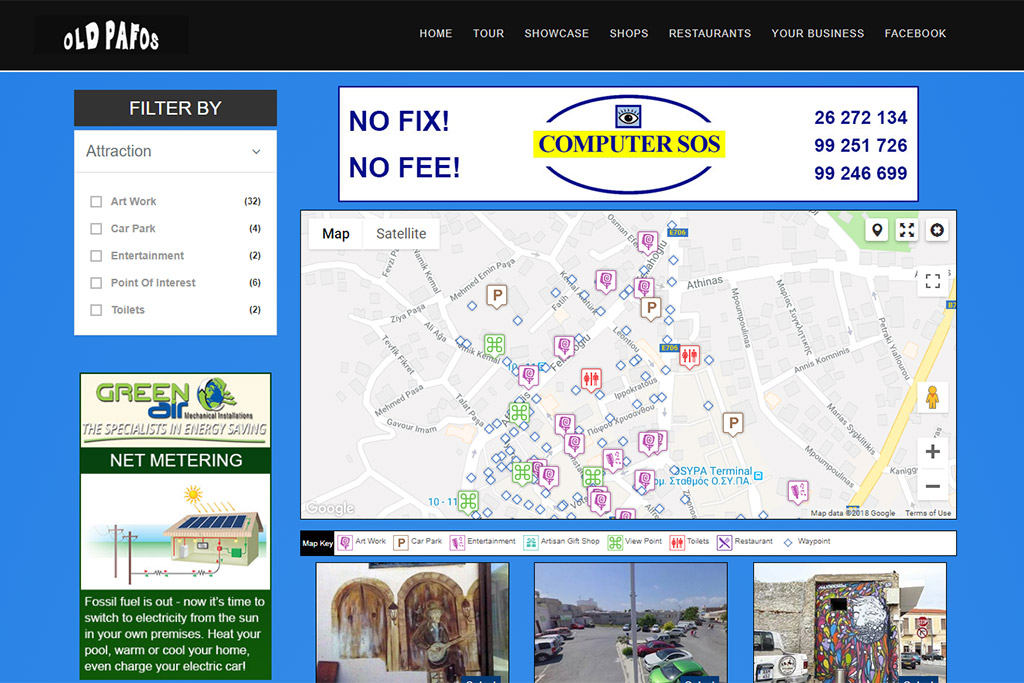Click the Old Pafos logo

coord(111,36)
